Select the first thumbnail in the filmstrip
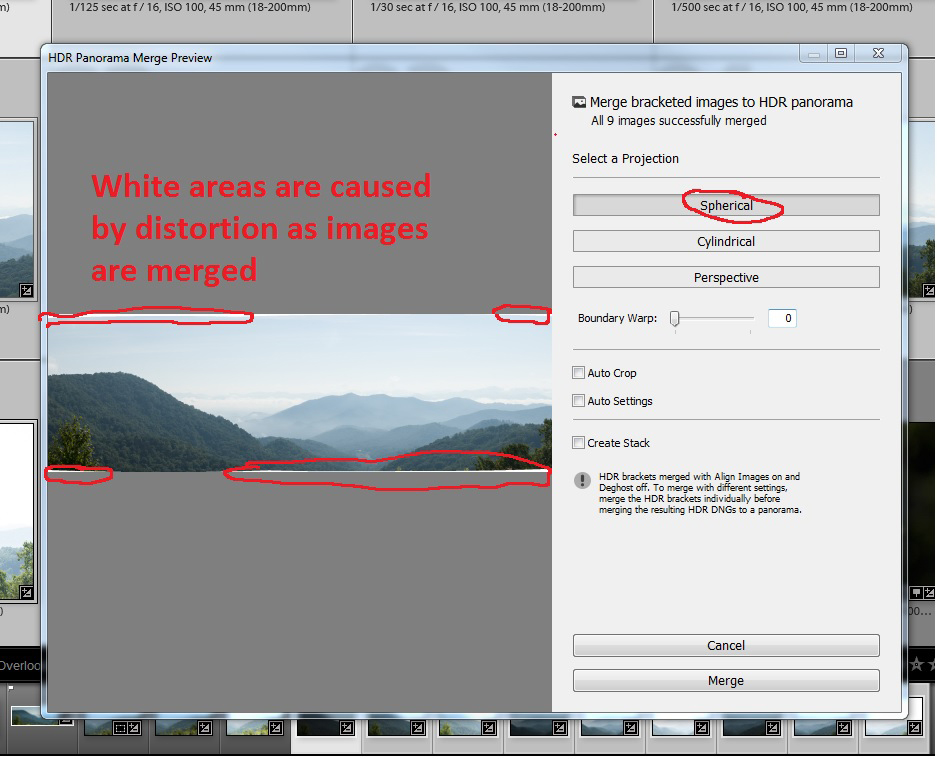The height and width of the screenshot is (759, 937). click(40, 717)
